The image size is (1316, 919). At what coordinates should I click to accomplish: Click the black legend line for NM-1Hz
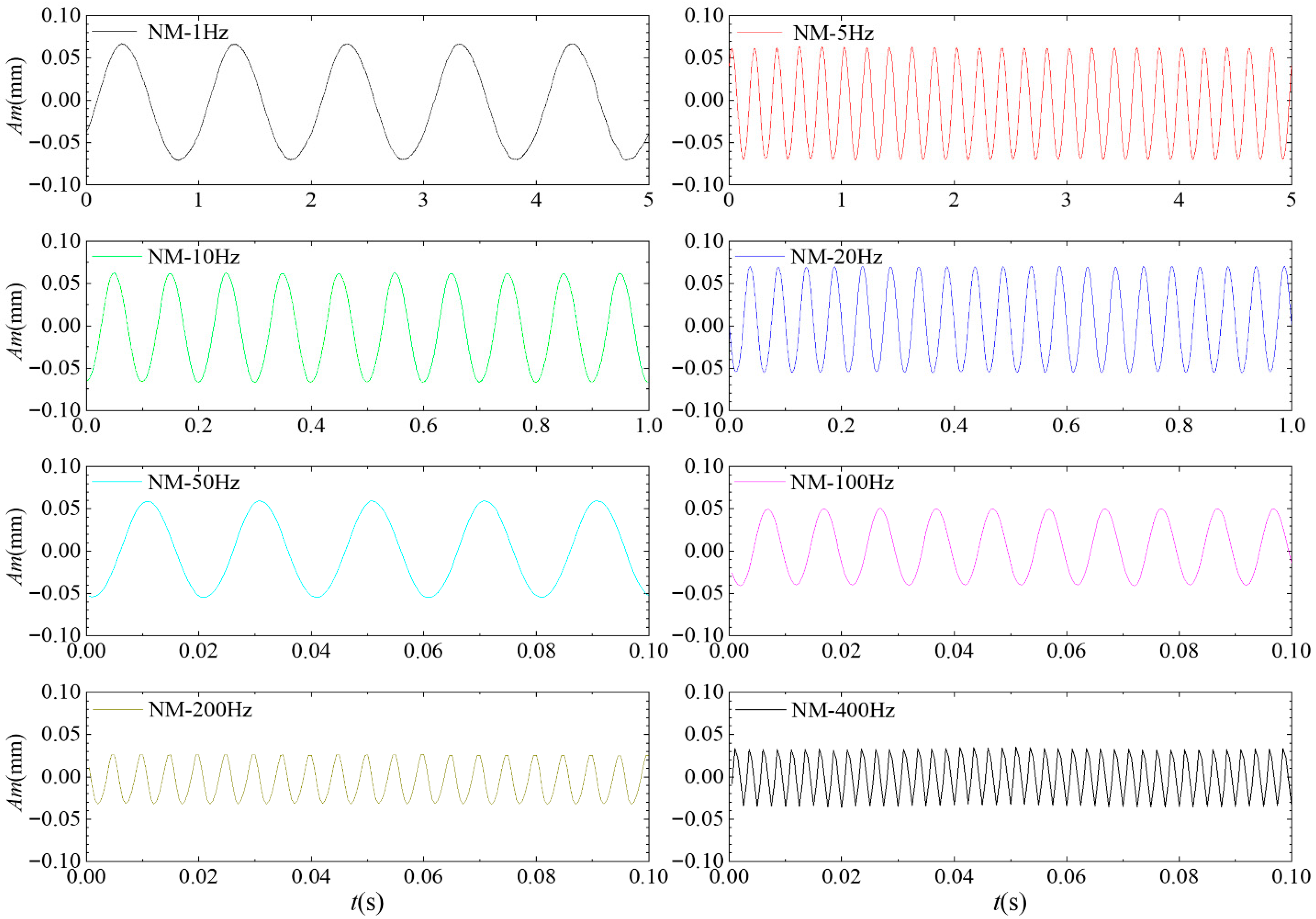[x=114, y=31]
